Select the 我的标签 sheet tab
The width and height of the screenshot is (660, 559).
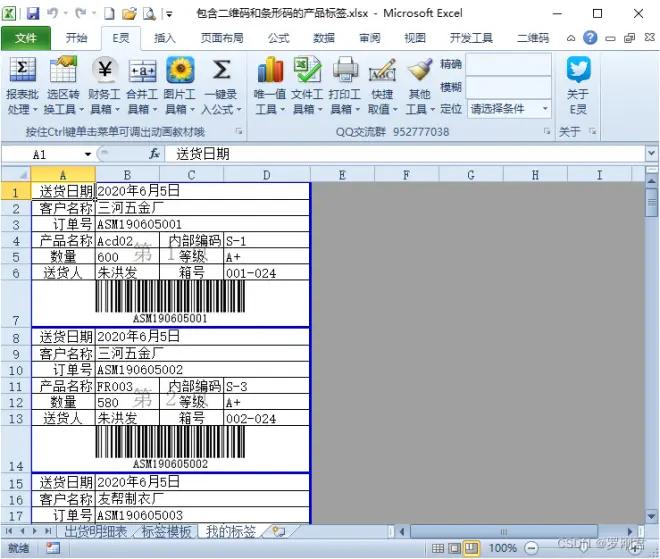point(231,532)
